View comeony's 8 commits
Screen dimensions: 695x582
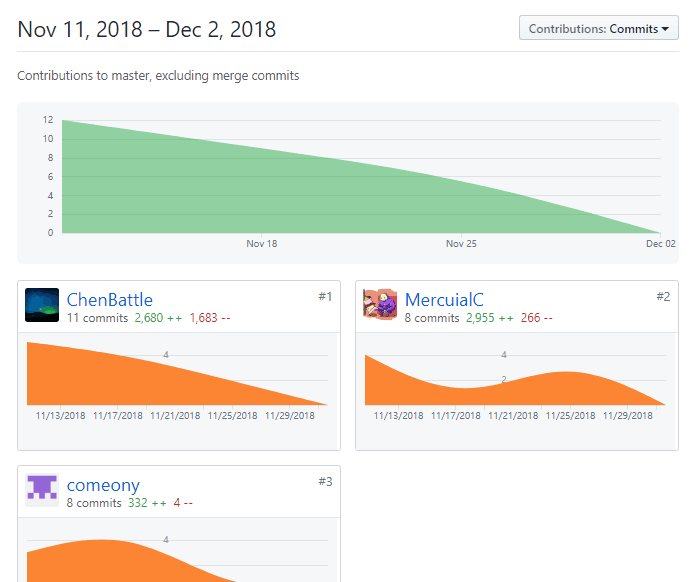click(x=94, y=503)
